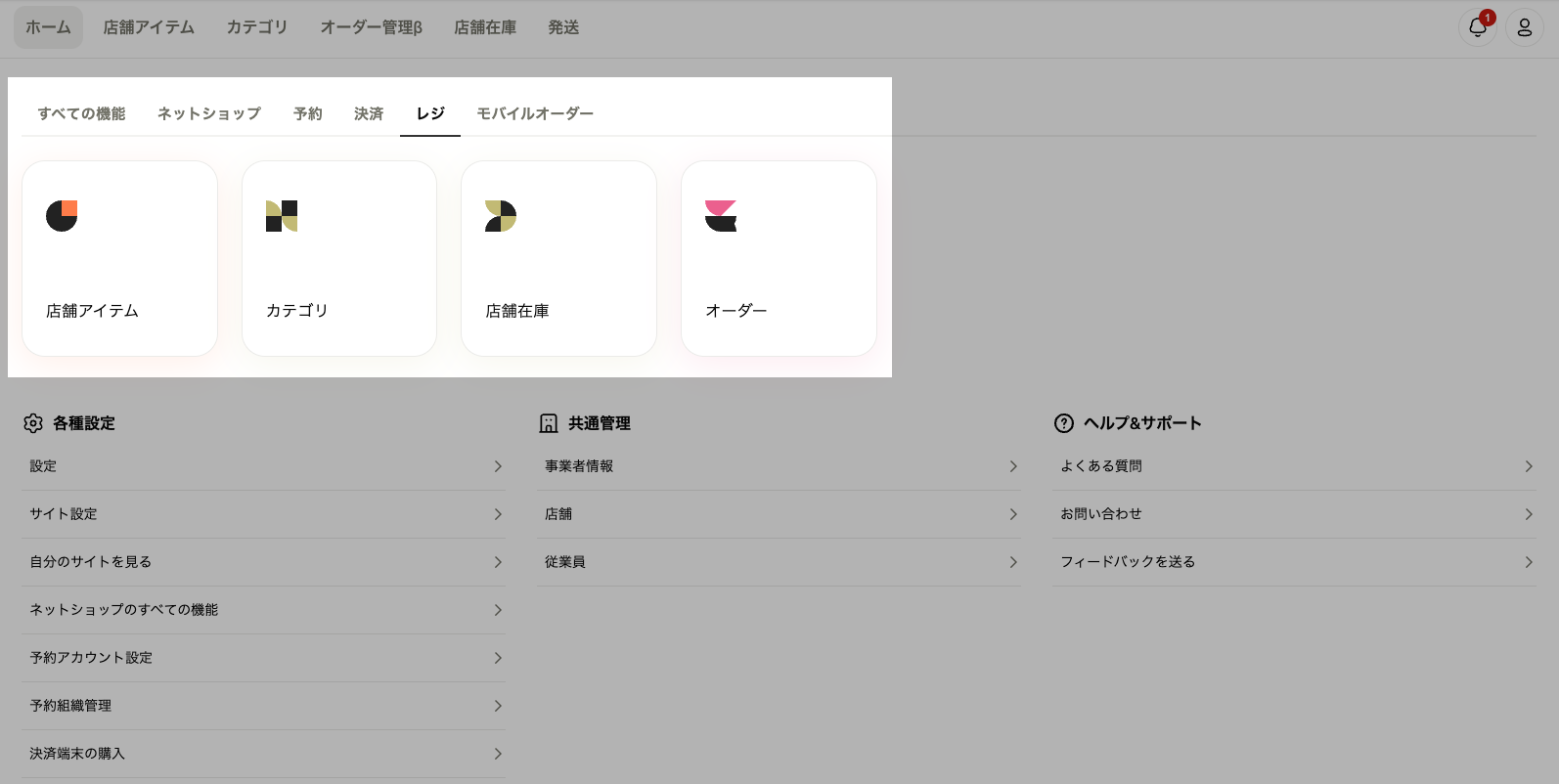Viewport: 1559px width, 784px height.
Task: Open 店舗在庫 in top navigation
Action: (x=485, y=27)
